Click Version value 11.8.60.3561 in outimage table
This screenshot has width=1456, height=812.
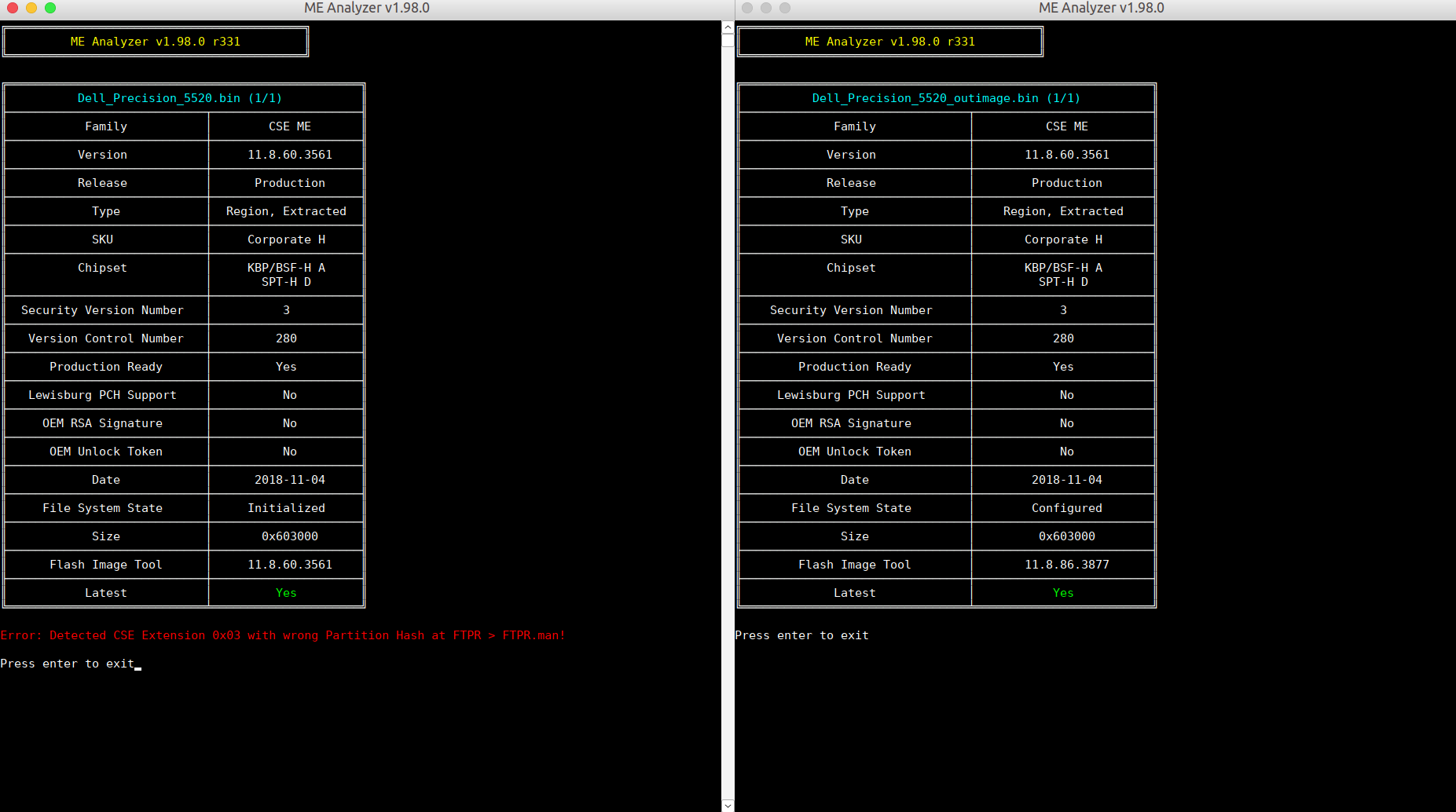[1067, 155]
